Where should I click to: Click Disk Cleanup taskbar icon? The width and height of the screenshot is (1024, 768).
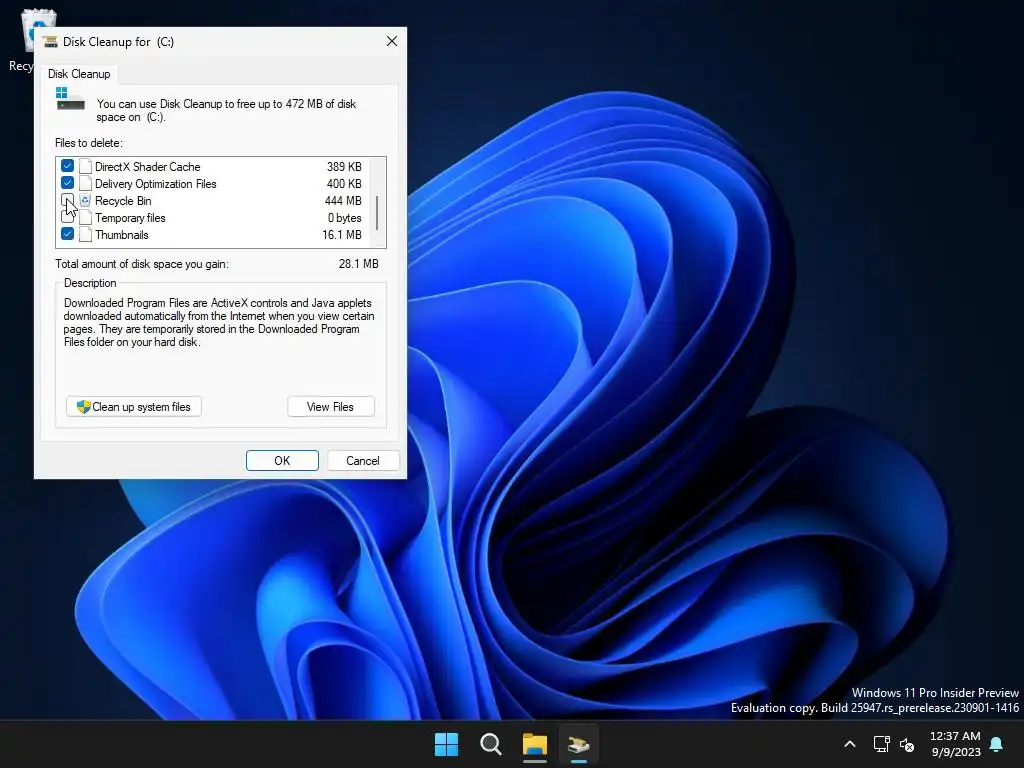(x=579, y=744)
